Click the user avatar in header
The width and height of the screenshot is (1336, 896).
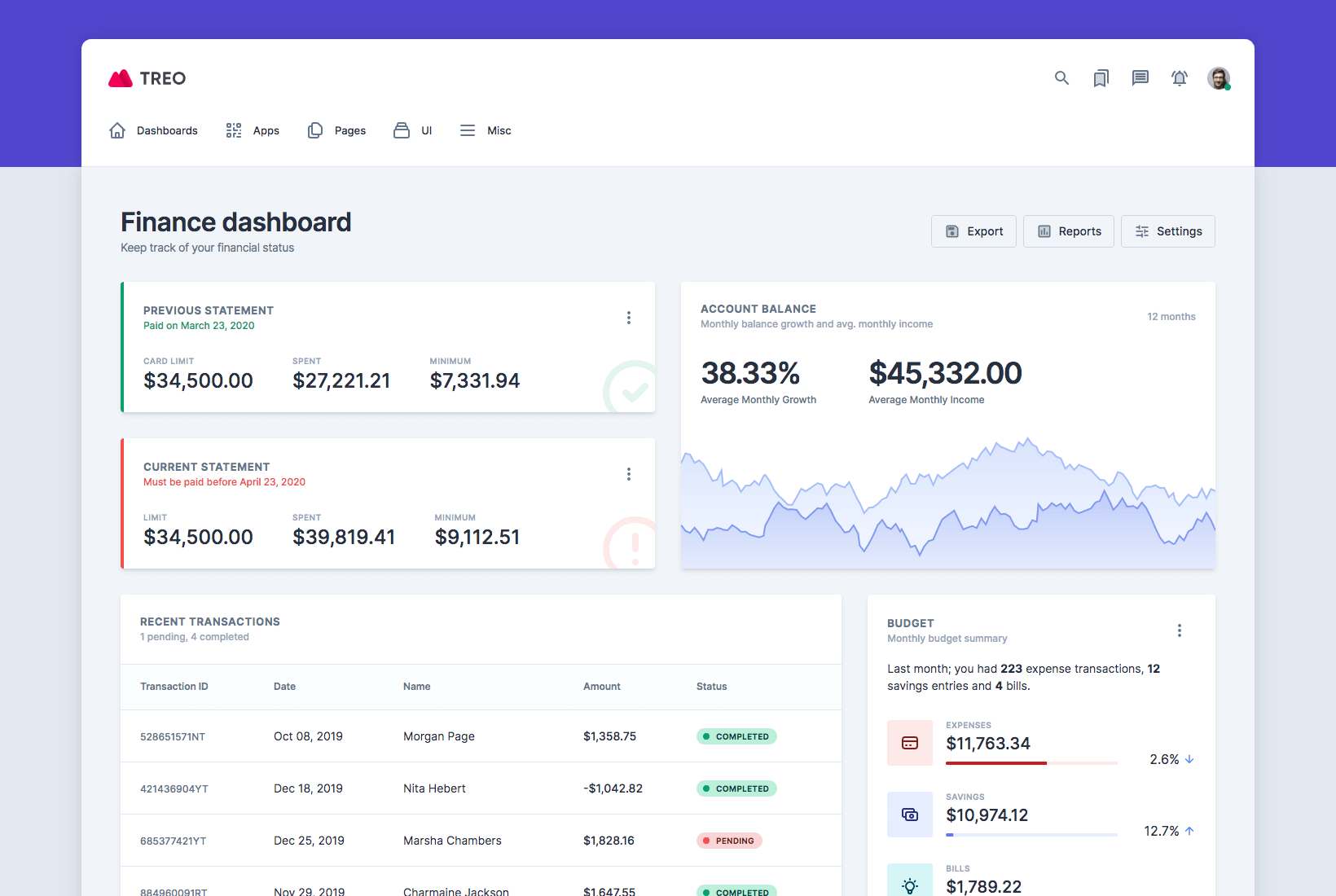pyautogui.click(x=1219, y=78)
